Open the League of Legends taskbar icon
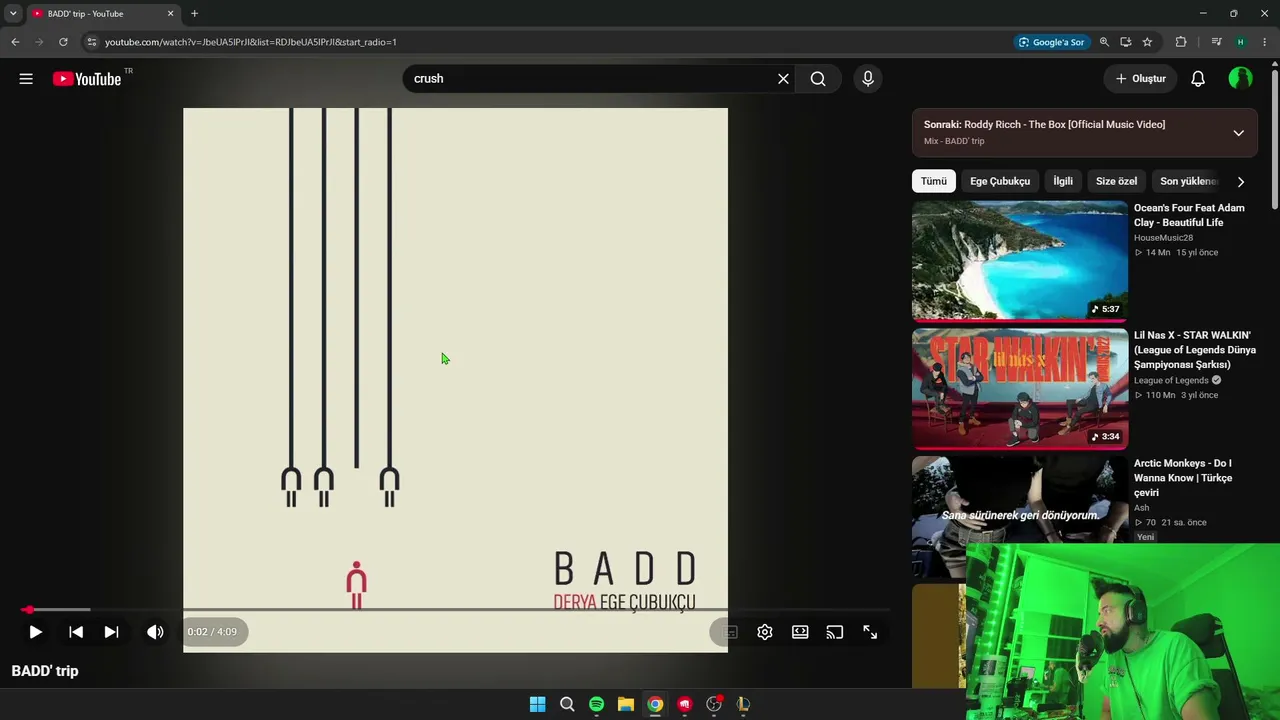This screenshot has height=720, width=1280. 743,704
